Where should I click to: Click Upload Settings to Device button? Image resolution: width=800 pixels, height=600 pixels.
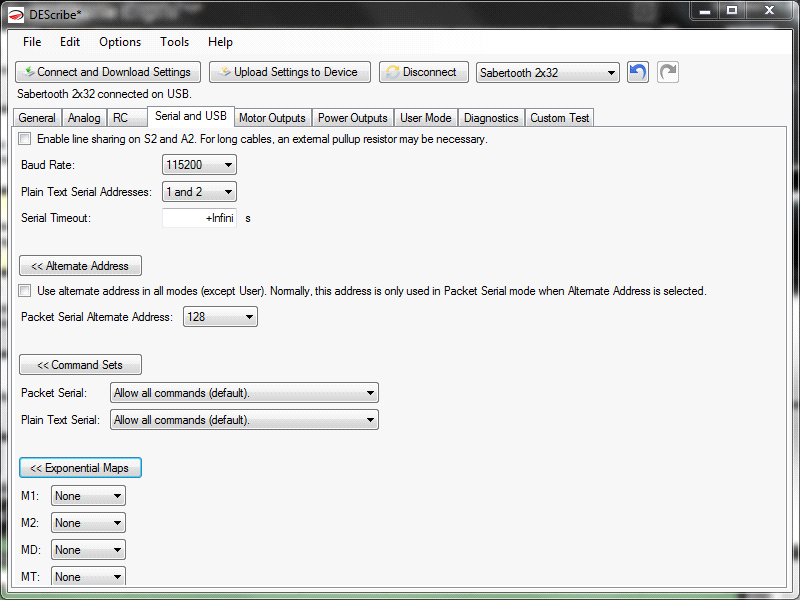click(290, 72)
